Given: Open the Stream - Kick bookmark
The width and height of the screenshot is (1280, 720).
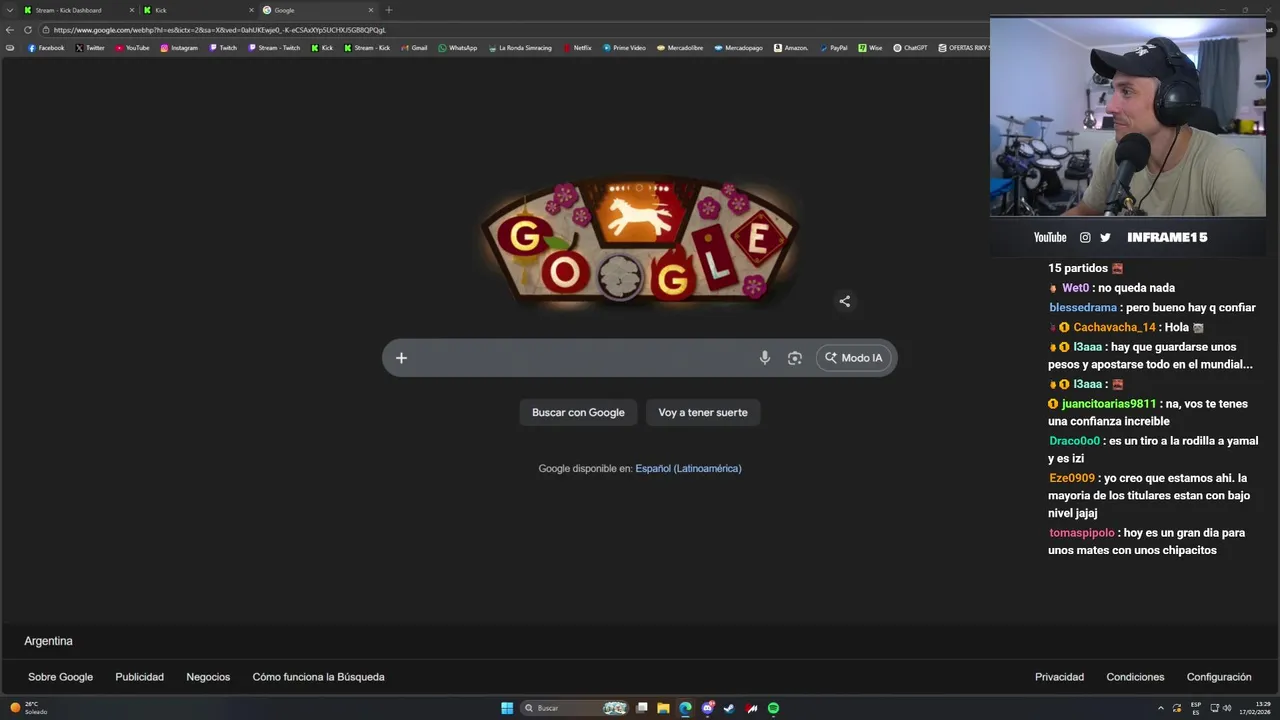Looking at the screenshot, I should click(367, 48).
